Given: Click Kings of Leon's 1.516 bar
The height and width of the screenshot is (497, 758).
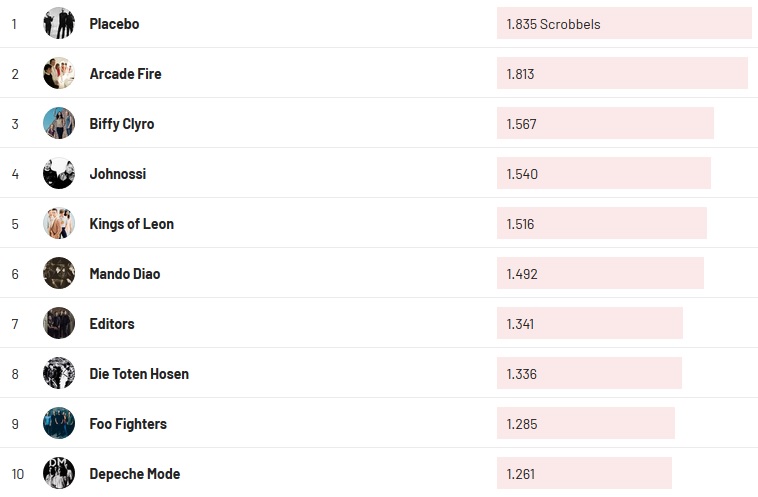Looking at the screenshot, I should [x=601, y=223].
